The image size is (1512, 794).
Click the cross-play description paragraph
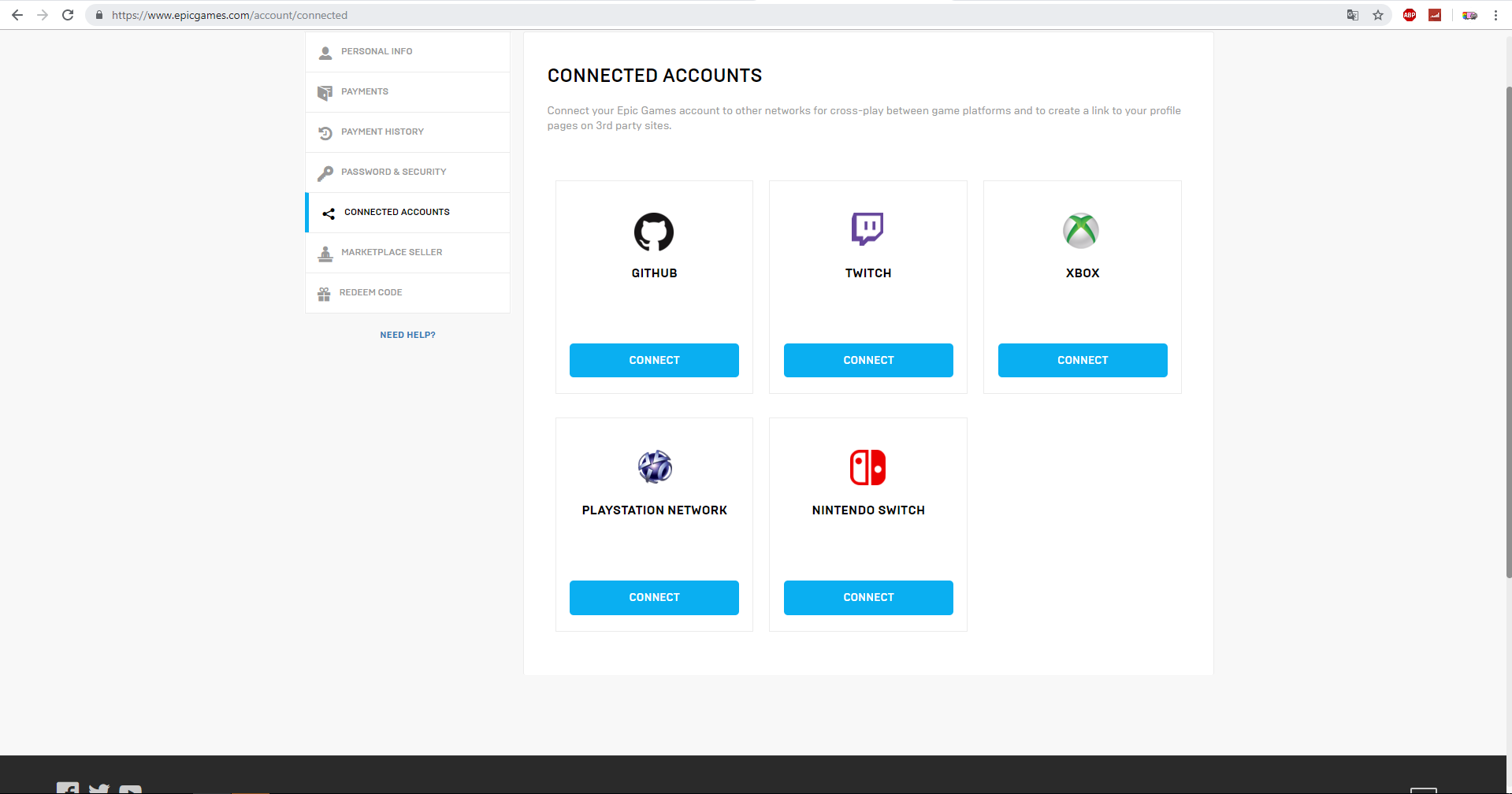(864, 118)
